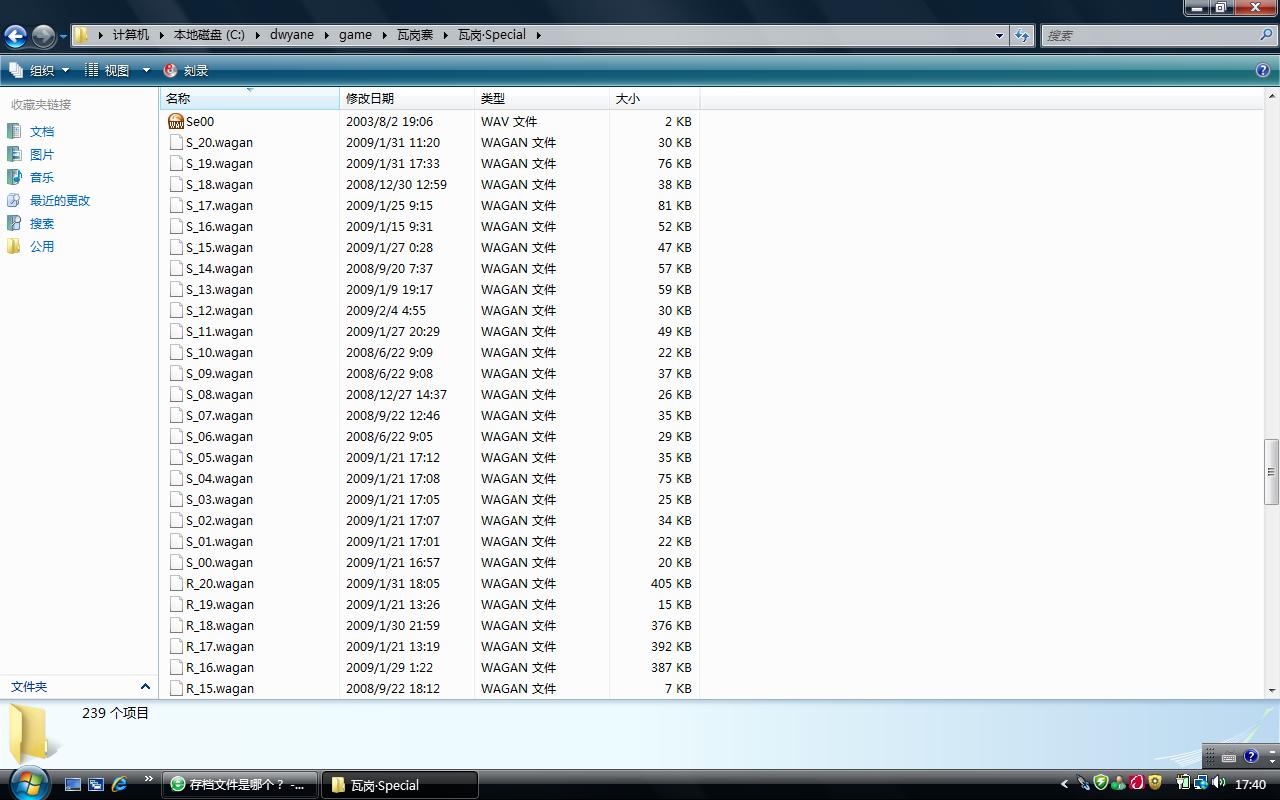This screenshot has height=800, width=1280.
Task: Open Music (音乐) in favorites pane
Action: (x=41, y=177)
